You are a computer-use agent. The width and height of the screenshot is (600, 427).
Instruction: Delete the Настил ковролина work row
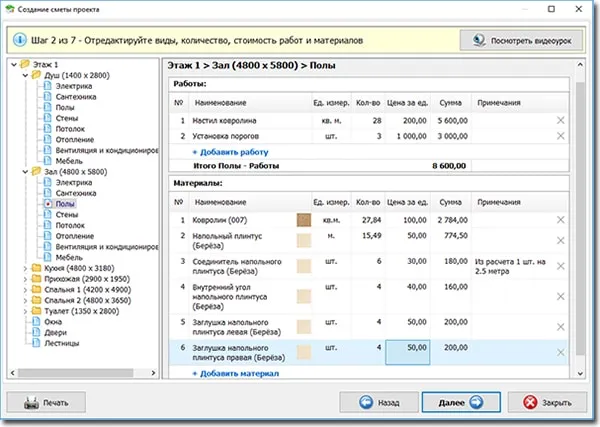click(560, 121)
